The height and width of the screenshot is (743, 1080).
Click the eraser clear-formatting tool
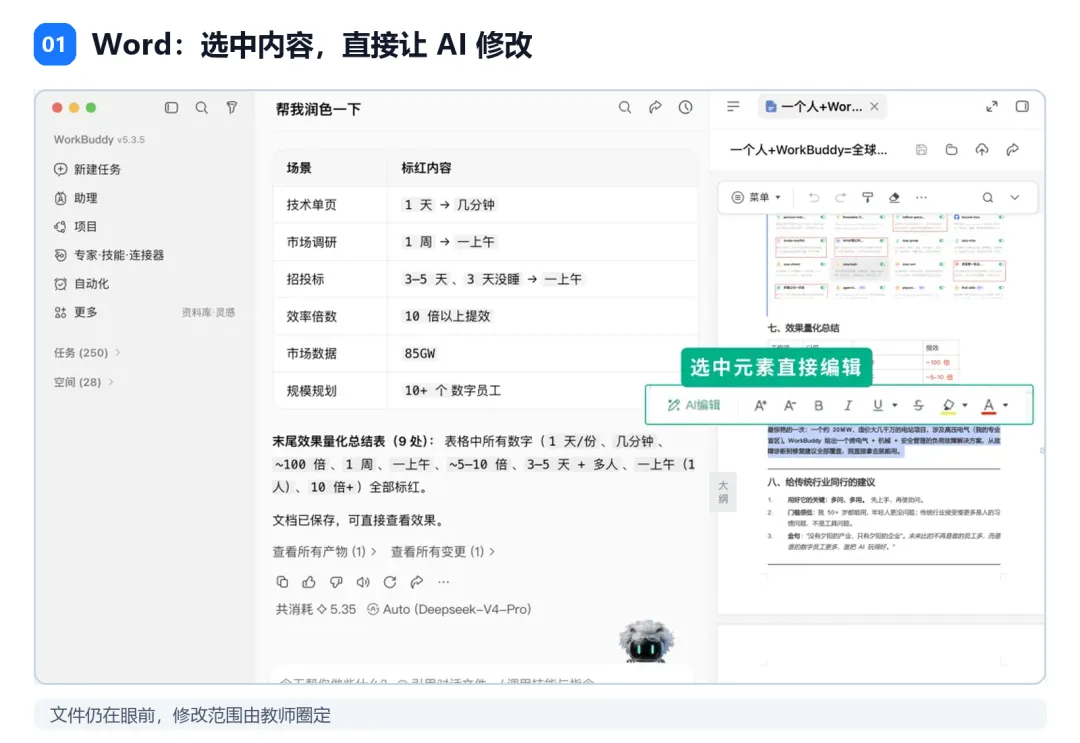click(x=894, y=198)
